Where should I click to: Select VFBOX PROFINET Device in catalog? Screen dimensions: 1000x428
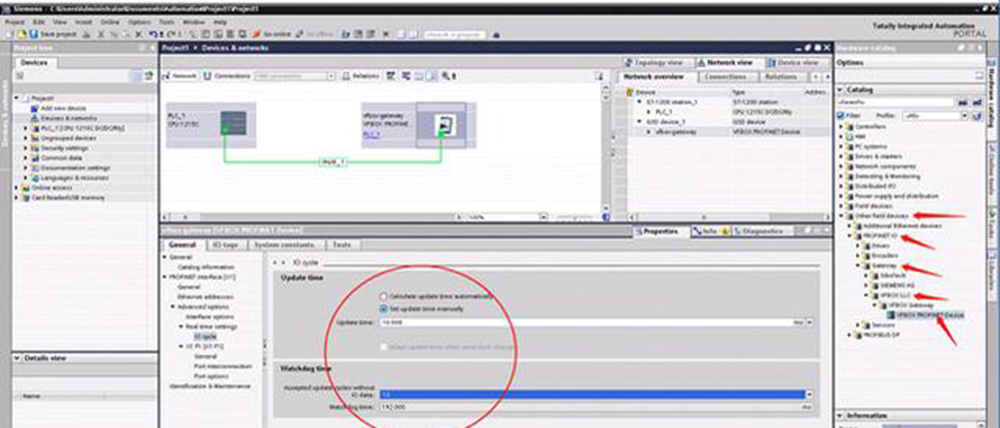[929, 314]
